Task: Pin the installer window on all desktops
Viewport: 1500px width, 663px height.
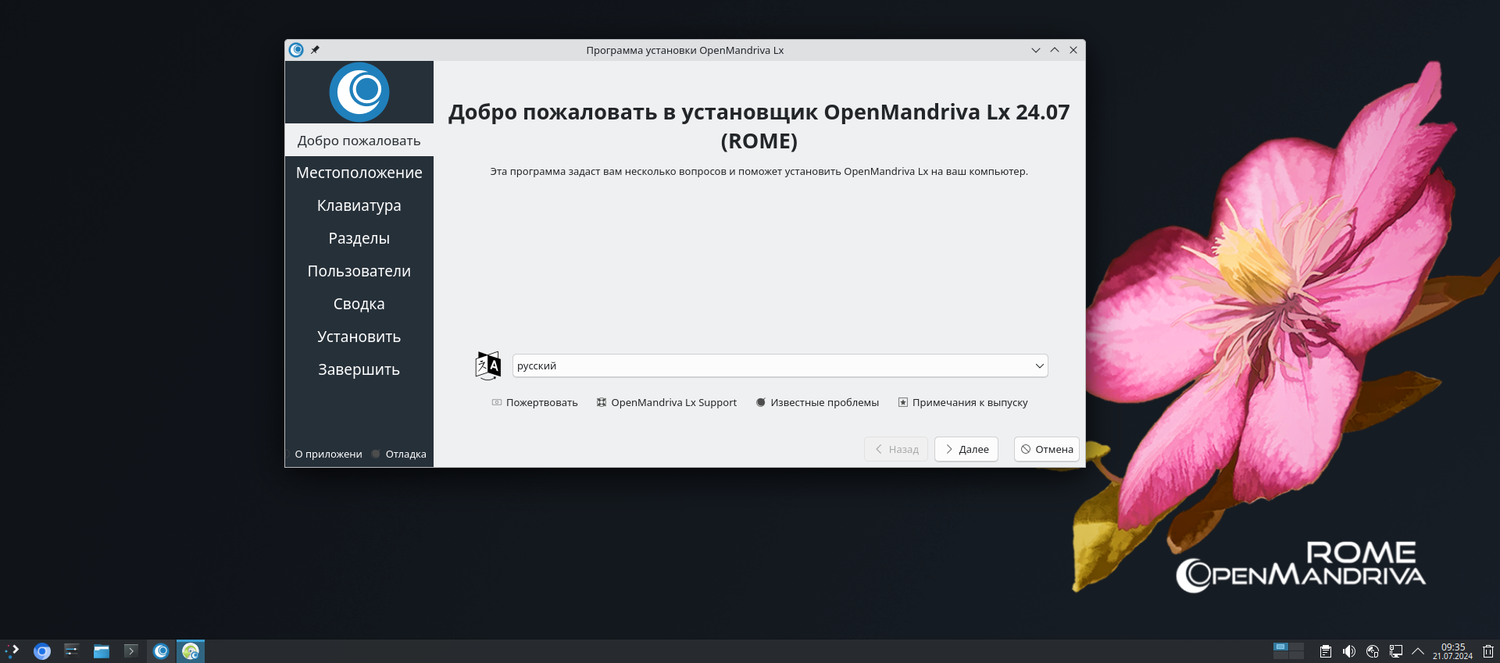Action: click(x=315, y=49)
